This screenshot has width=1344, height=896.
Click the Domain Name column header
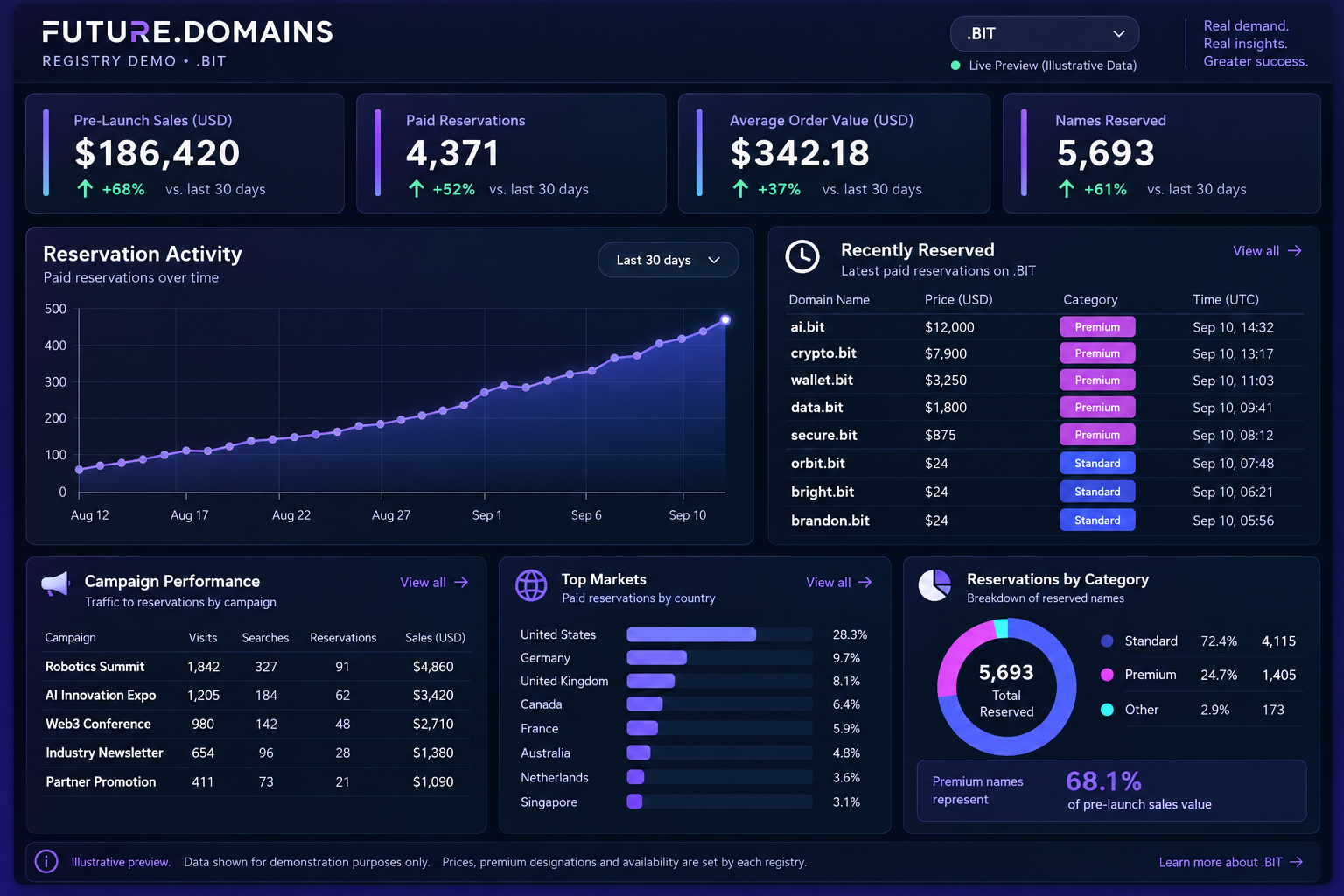[829, 300]
